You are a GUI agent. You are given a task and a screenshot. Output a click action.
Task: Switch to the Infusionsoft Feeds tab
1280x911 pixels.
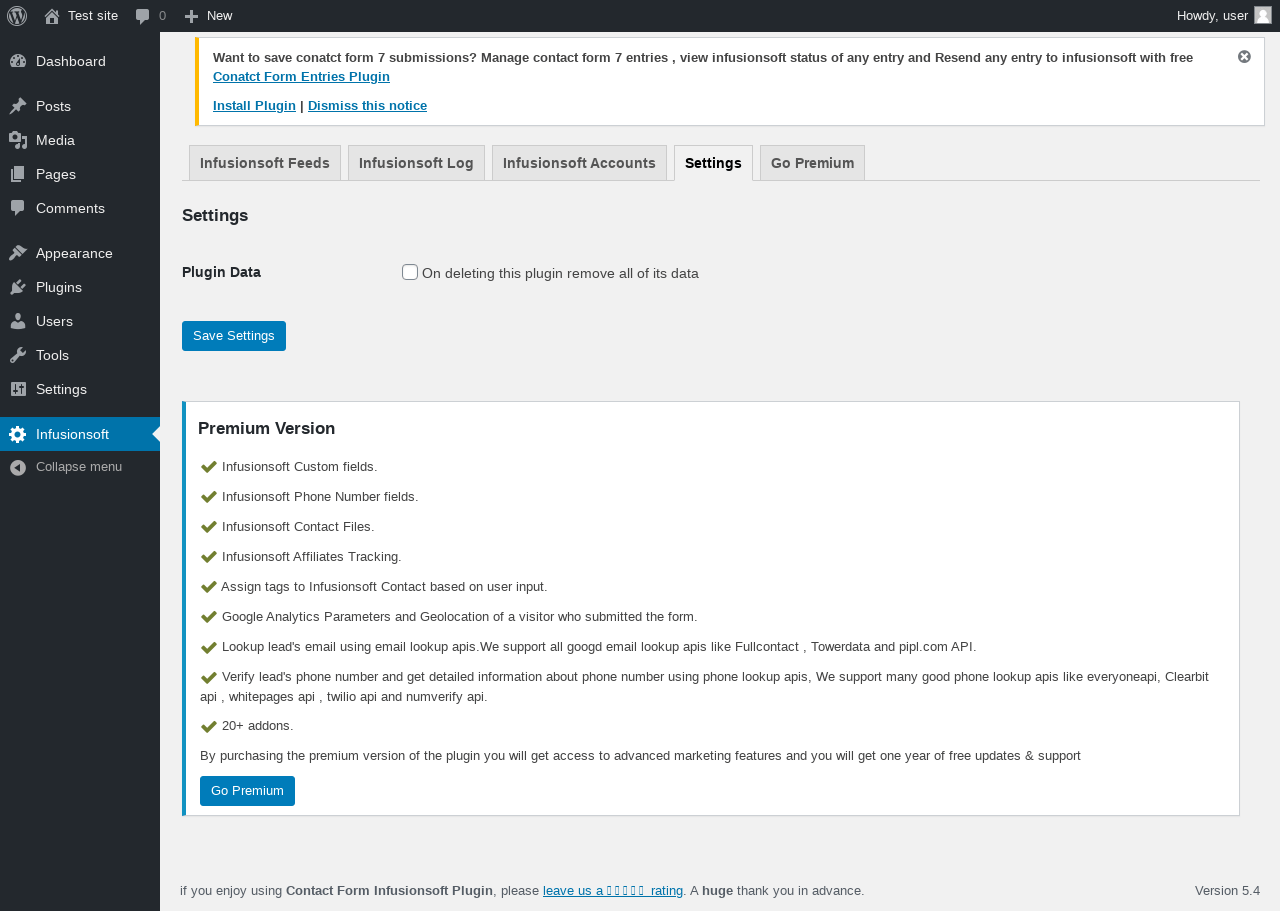[x=265, y=163]
